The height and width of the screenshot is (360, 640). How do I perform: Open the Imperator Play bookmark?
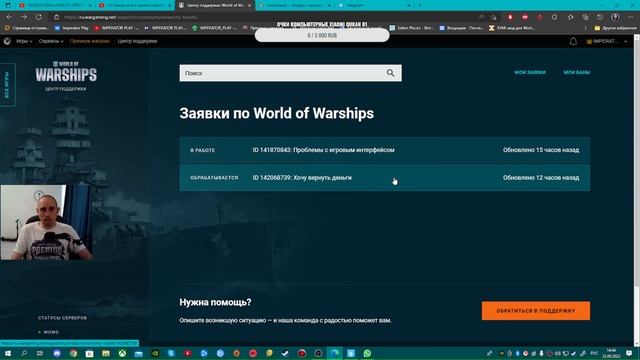[x=72, y=28]
